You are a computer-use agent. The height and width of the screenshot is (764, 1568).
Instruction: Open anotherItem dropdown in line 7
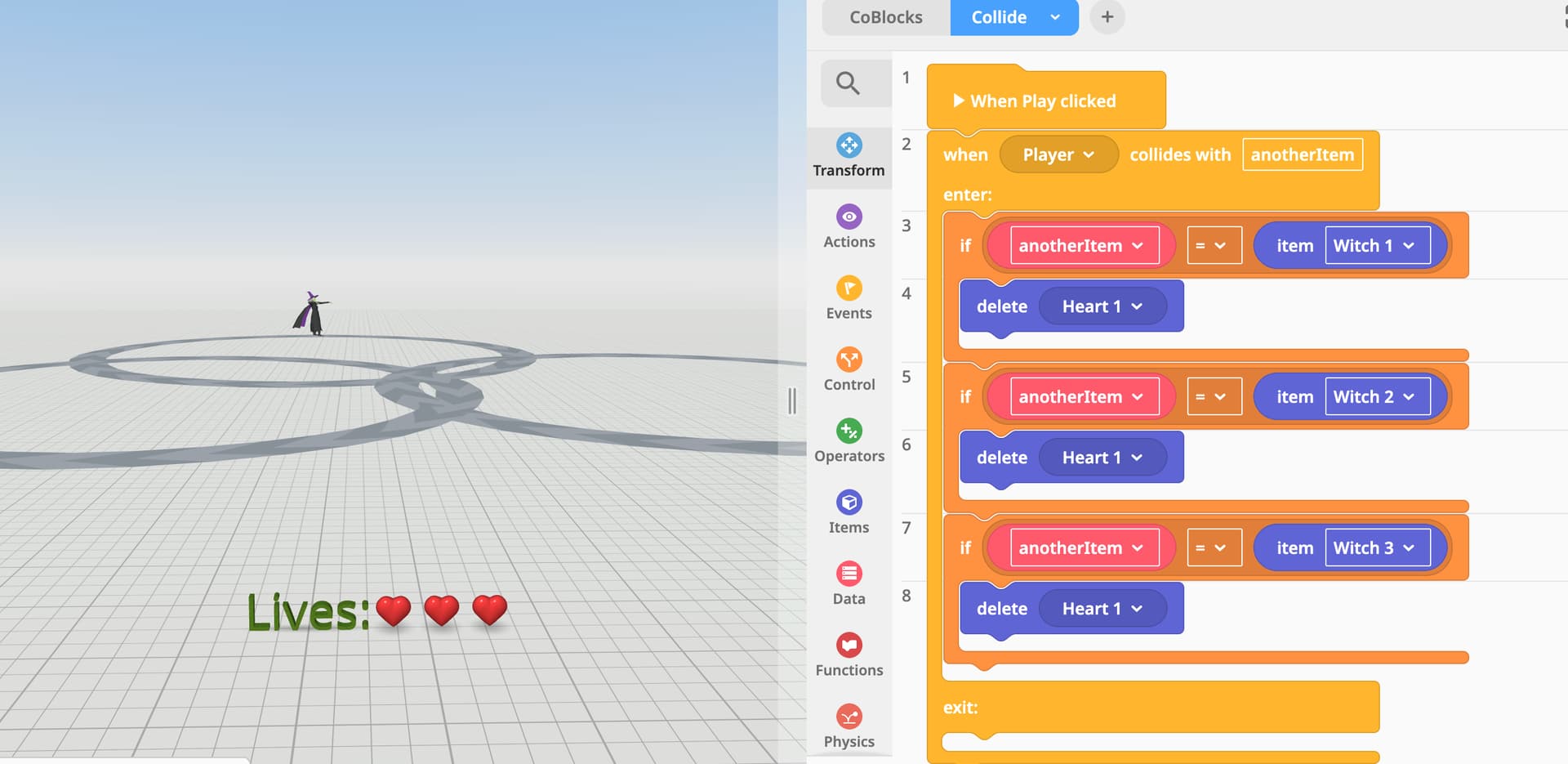coord(1085,547)
